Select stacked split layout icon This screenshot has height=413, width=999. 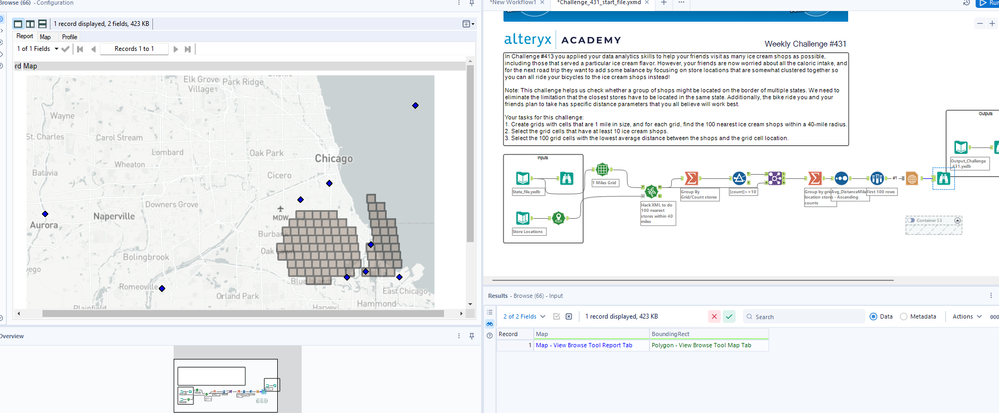click(42, 24)
